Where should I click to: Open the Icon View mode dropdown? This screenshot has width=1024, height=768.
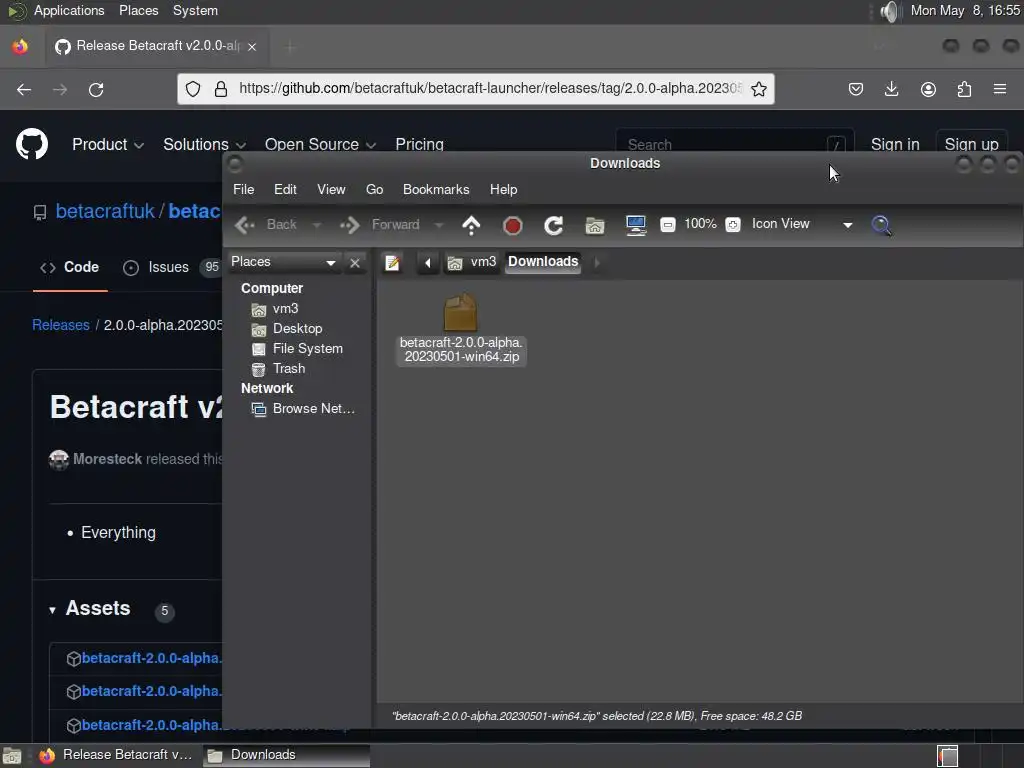(801, 224)
